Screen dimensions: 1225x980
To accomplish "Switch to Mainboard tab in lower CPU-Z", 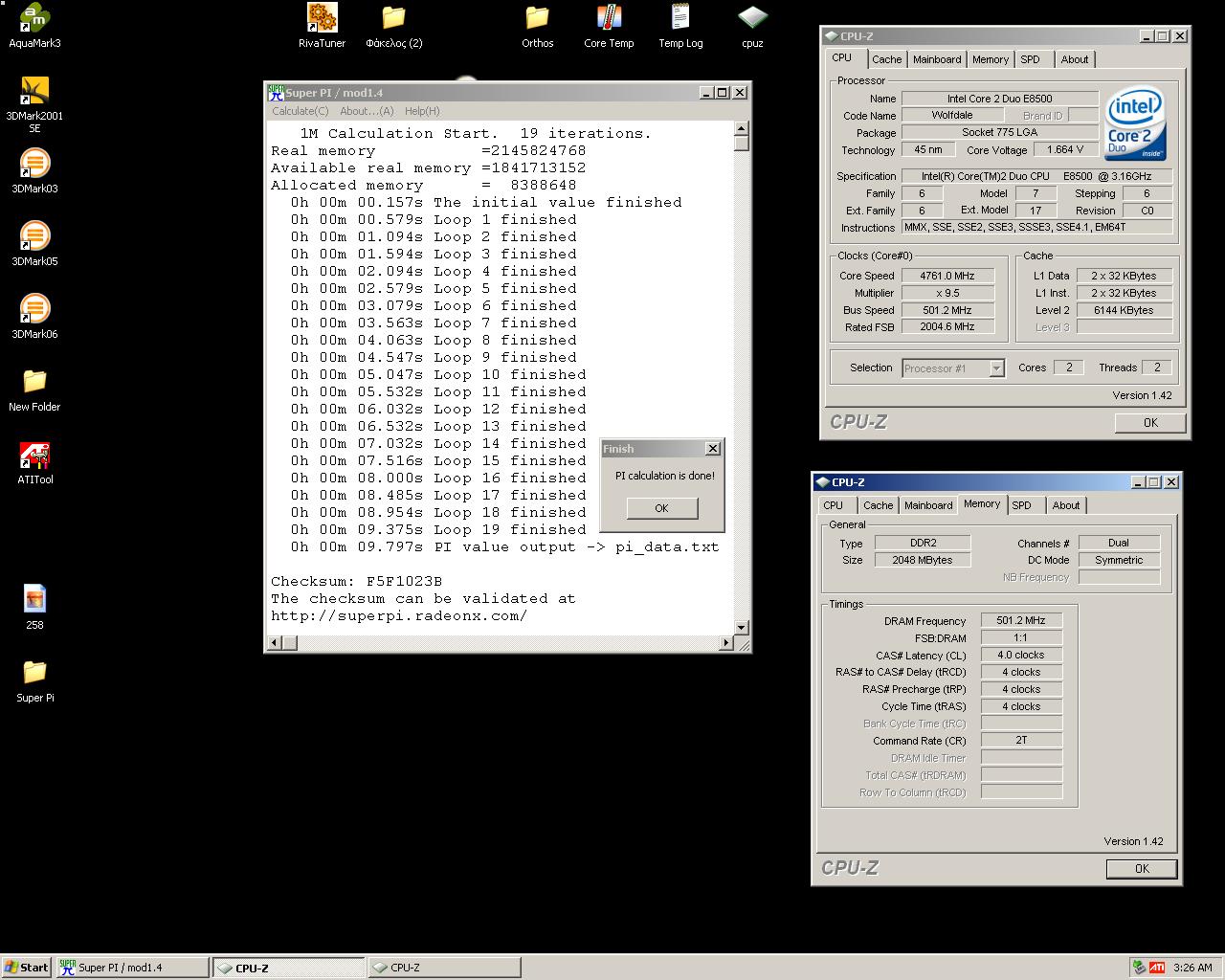I will click(x=928, y=505).
